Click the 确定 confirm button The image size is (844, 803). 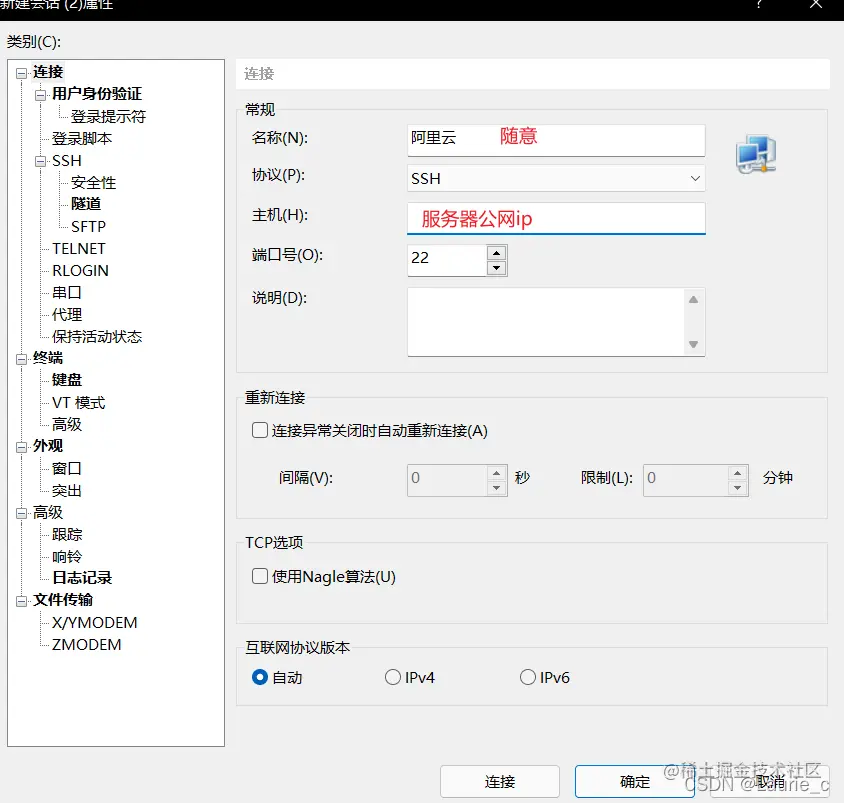point(634,781)
